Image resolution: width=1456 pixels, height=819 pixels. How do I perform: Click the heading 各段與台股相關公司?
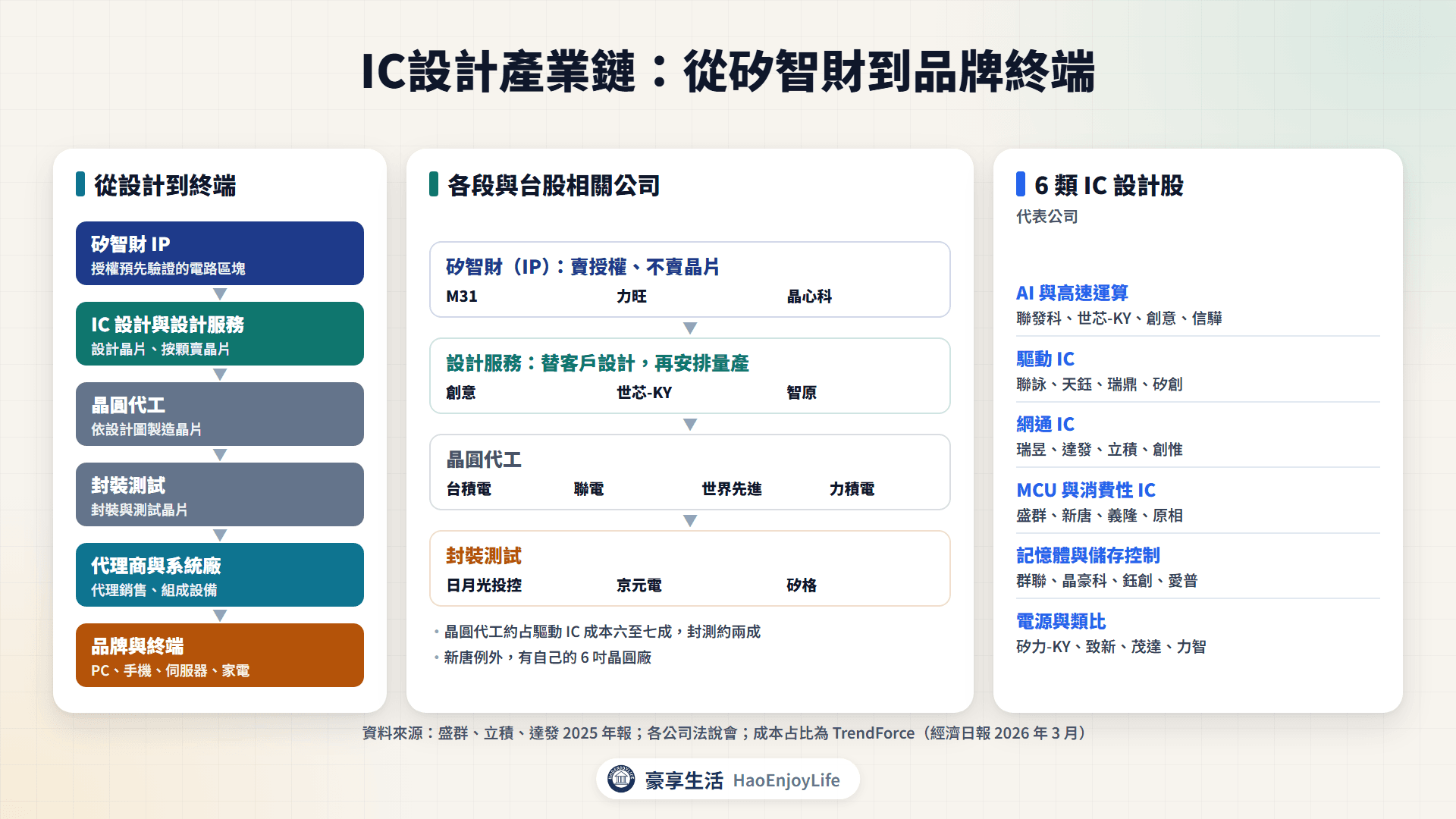point(554,185)
